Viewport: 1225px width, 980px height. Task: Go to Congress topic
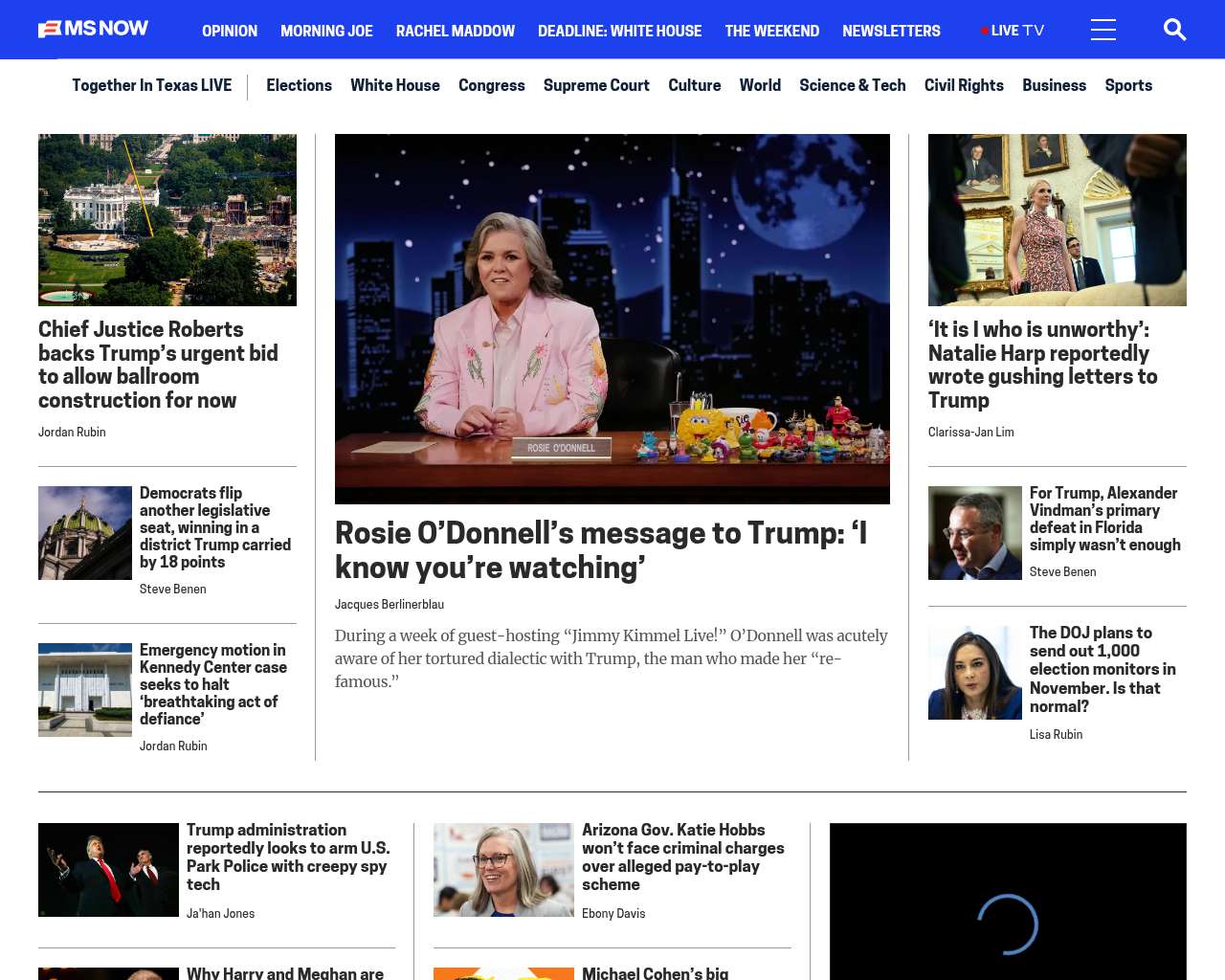point(492,85)
